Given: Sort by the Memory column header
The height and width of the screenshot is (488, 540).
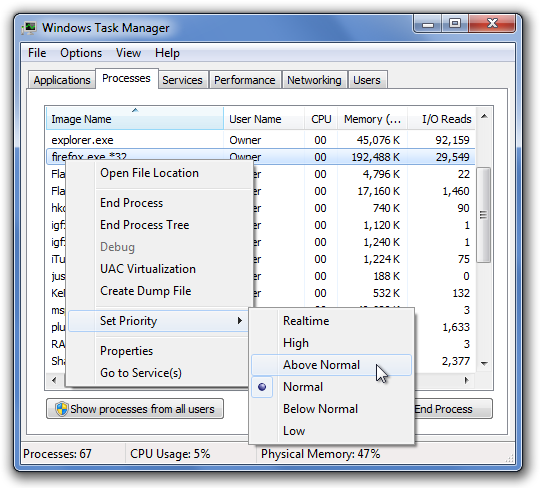Looking at the screenshot, I should pos(372,119).
